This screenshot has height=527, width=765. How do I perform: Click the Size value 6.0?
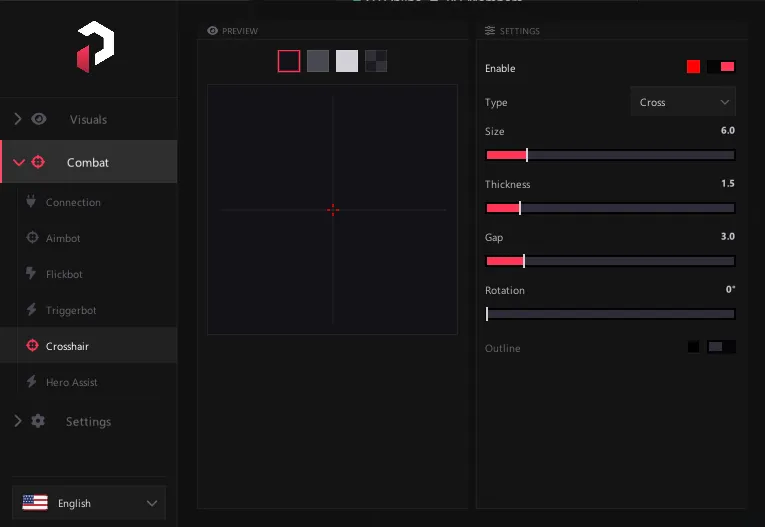tap(727, 130)
